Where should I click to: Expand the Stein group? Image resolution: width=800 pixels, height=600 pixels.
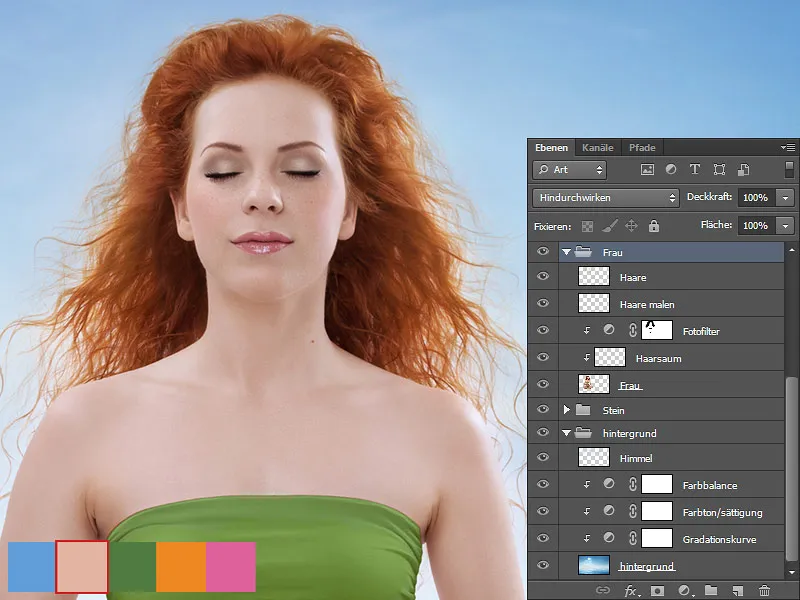[x=566, y=409]
